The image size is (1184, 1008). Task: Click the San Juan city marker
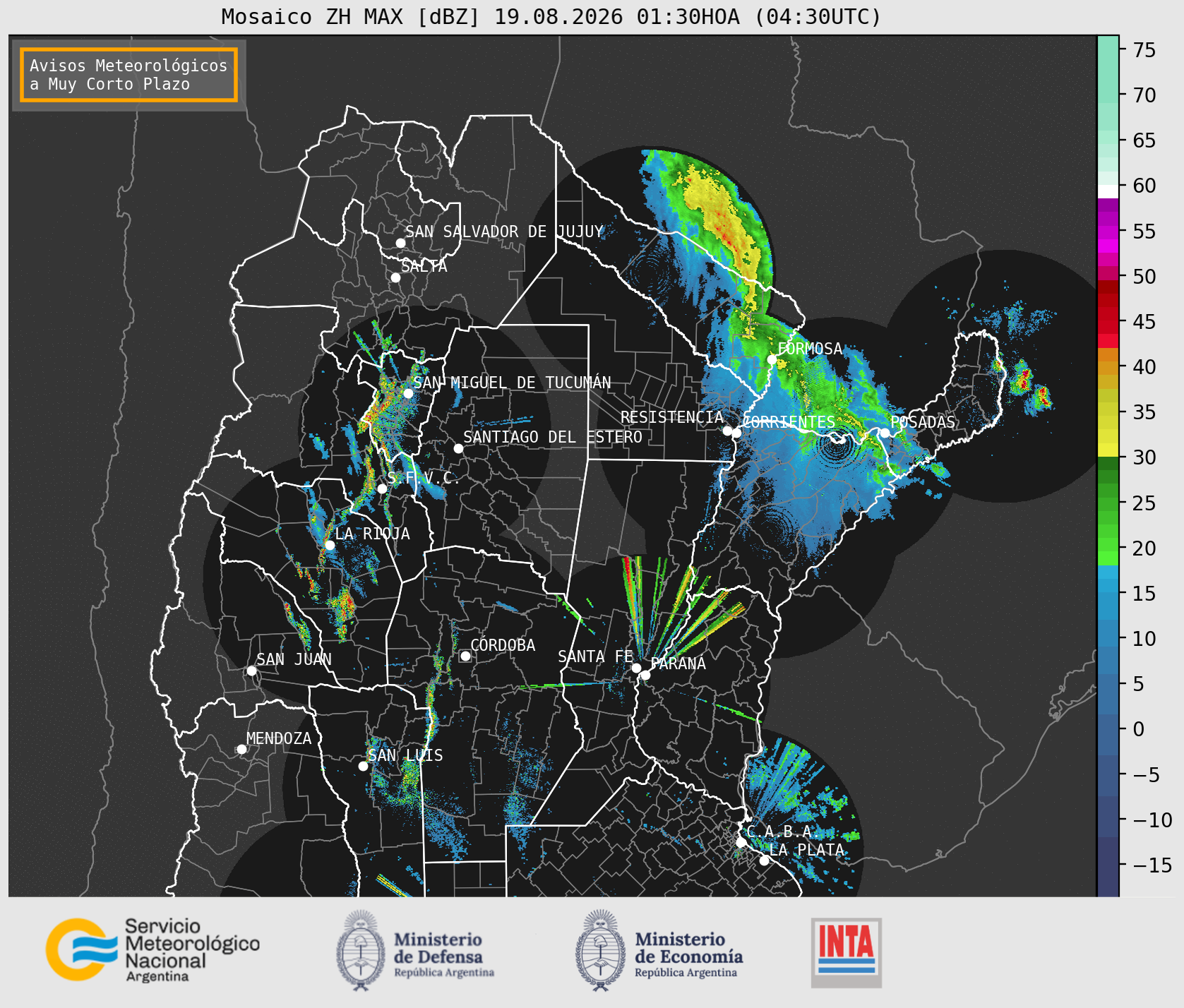point(251,671)
